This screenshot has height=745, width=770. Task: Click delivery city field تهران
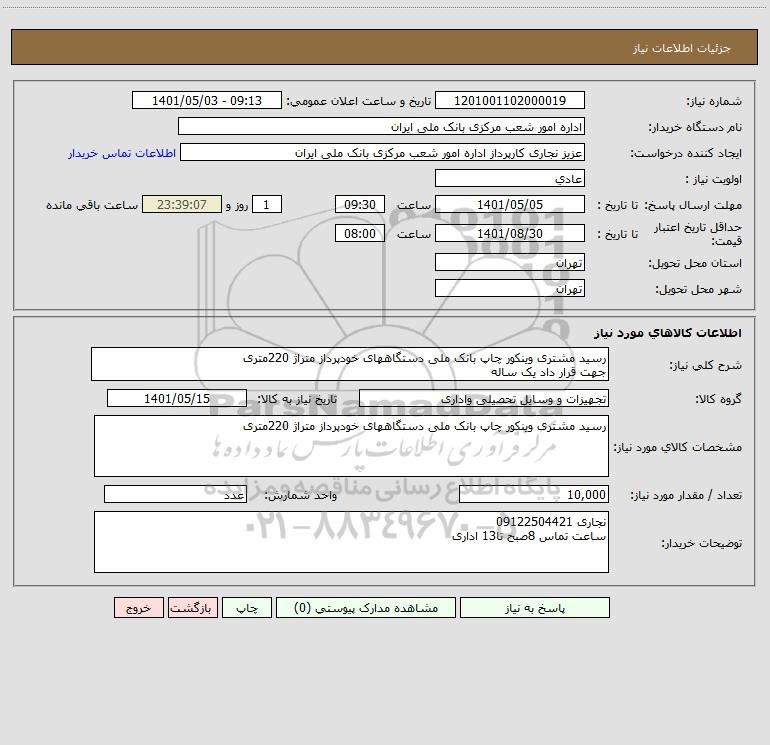[510, 288]
